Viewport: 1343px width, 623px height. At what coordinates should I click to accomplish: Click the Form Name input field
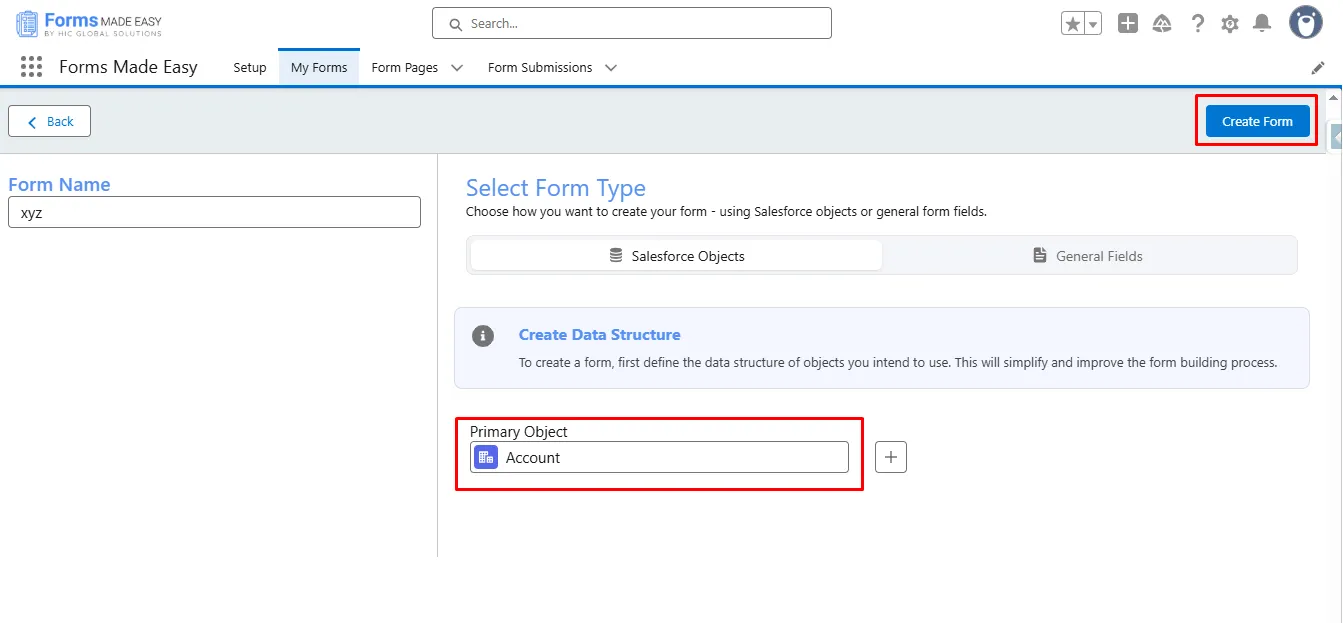click(x=214, y=212)
